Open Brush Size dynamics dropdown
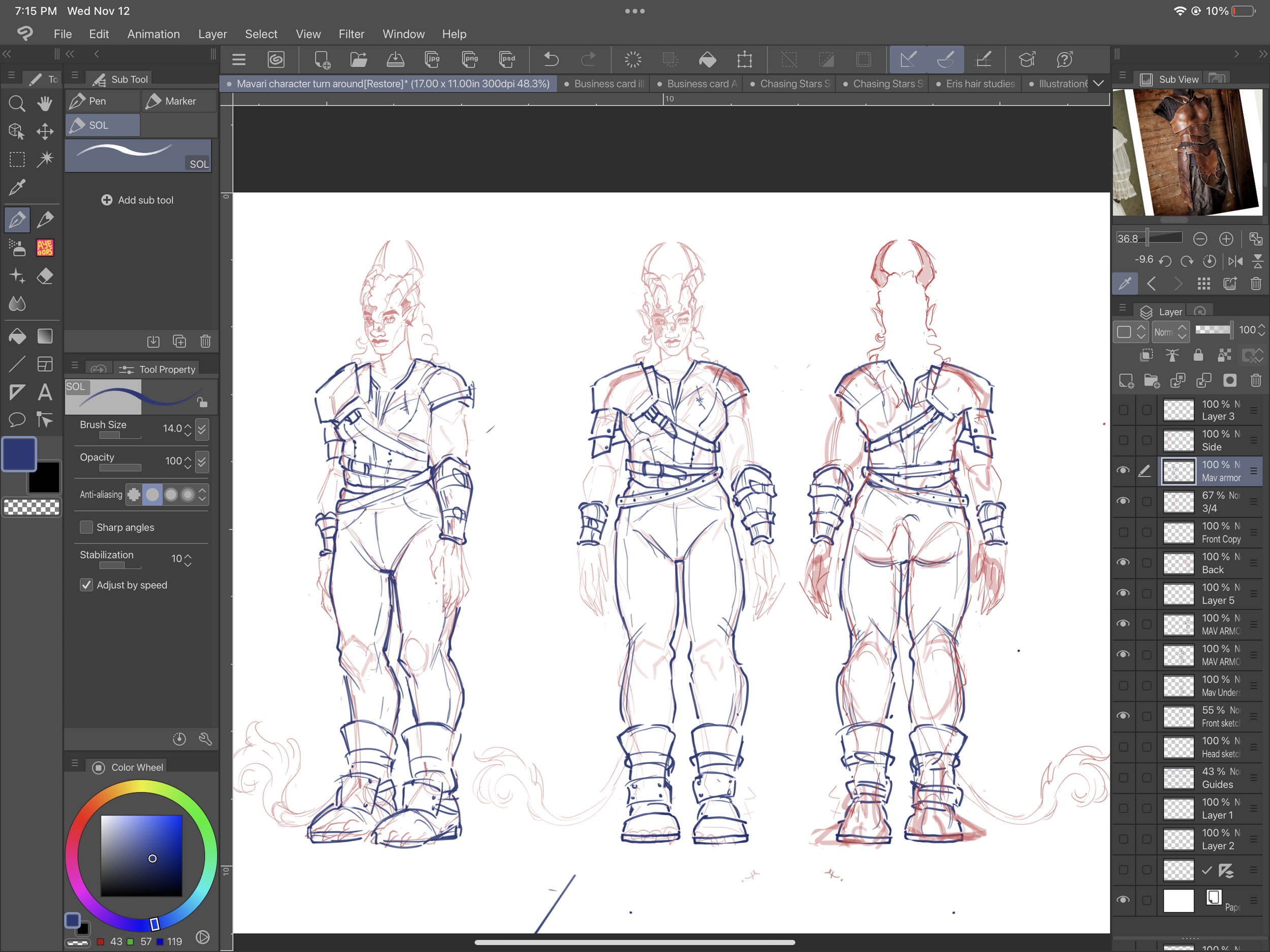 202,428
